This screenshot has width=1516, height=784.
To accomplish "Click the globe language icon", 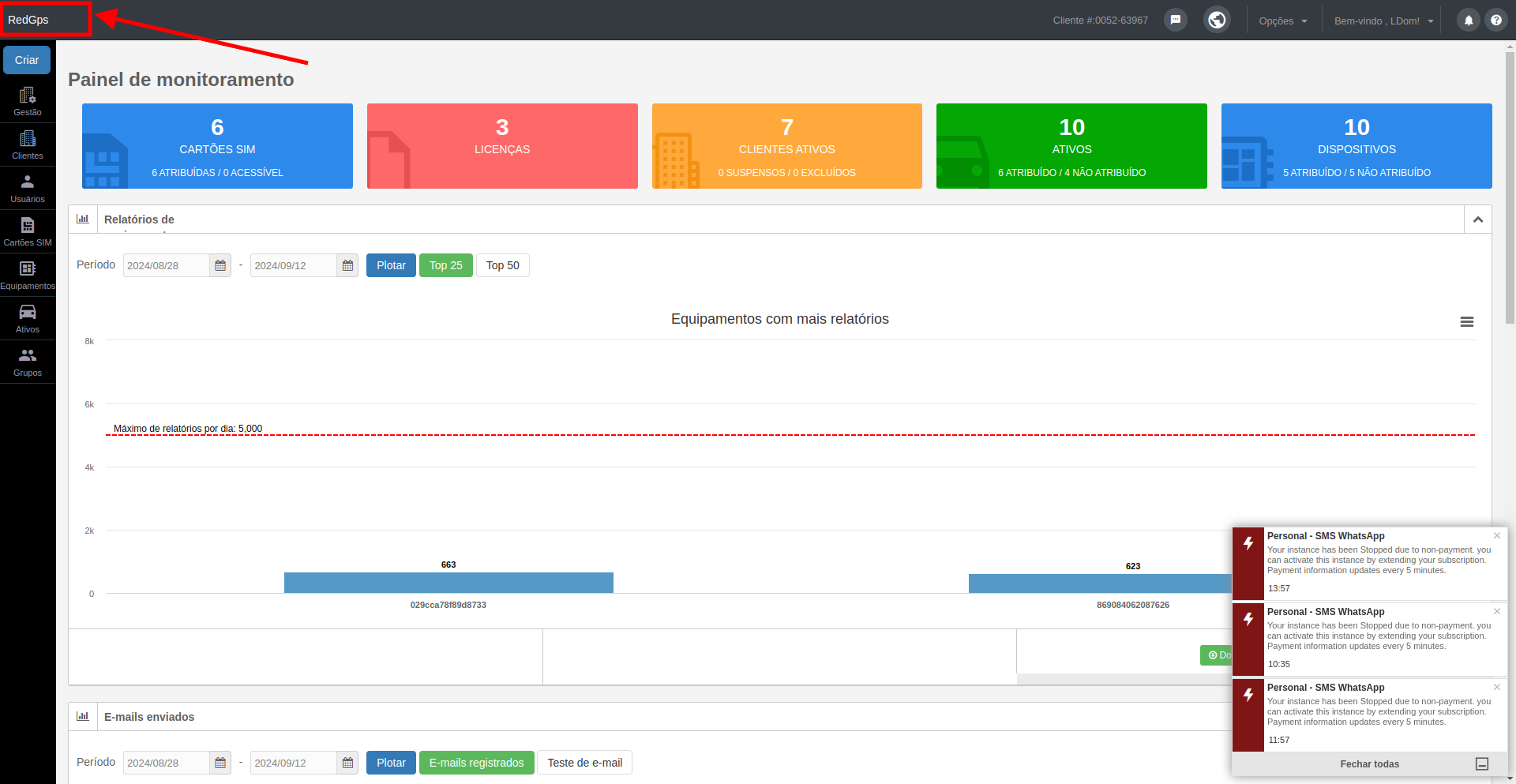I will pos(1217,20).
